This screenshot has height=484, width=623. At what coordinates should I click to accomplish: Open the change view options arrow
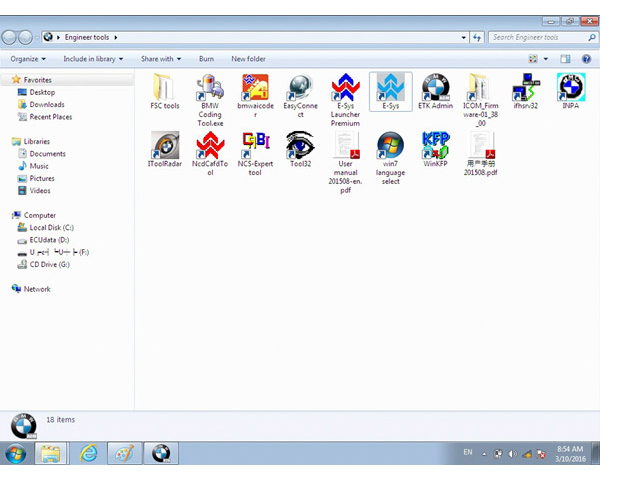coord(546,59)
